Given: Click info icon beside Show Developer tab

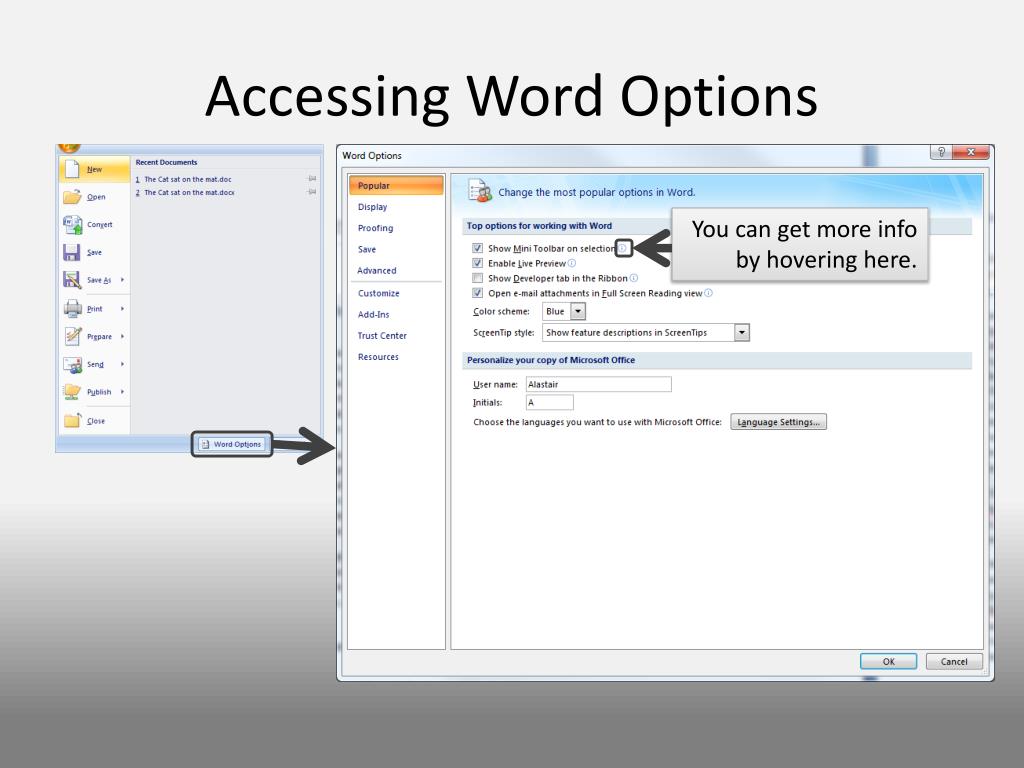Looking at the screenshot, I should [633, 278].
